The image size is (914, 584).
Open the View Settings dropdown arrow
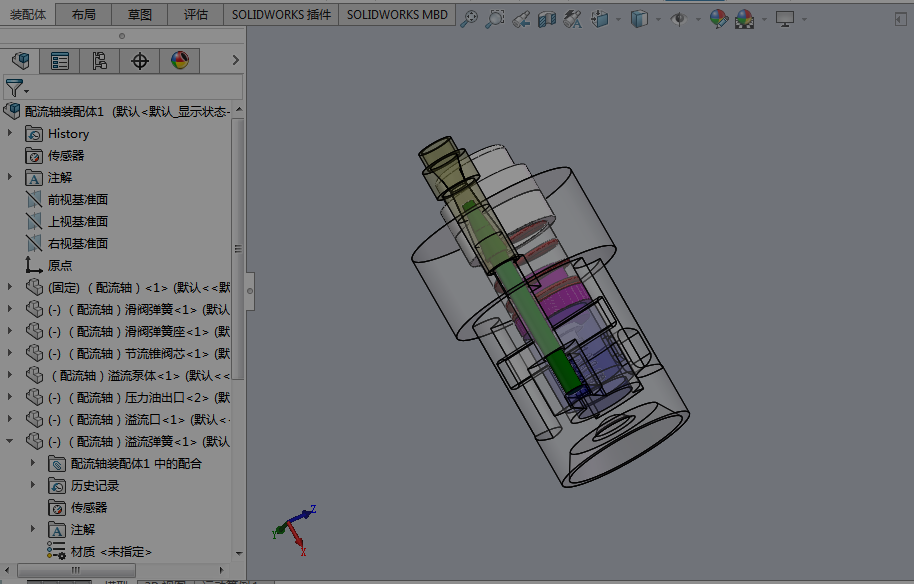pos(804,20)
